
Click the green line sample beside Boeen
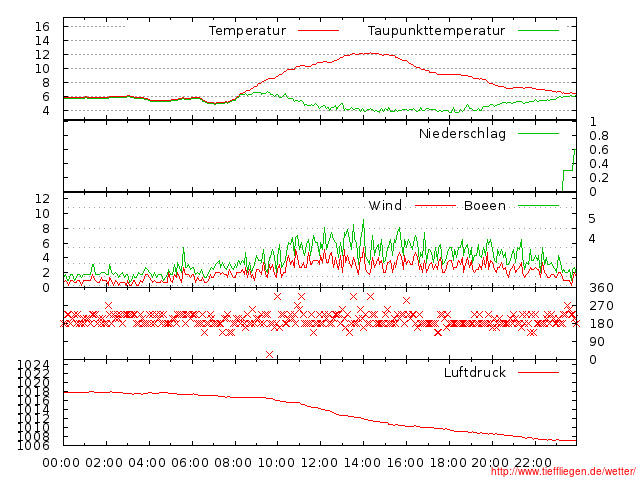[x=538, y=206]
